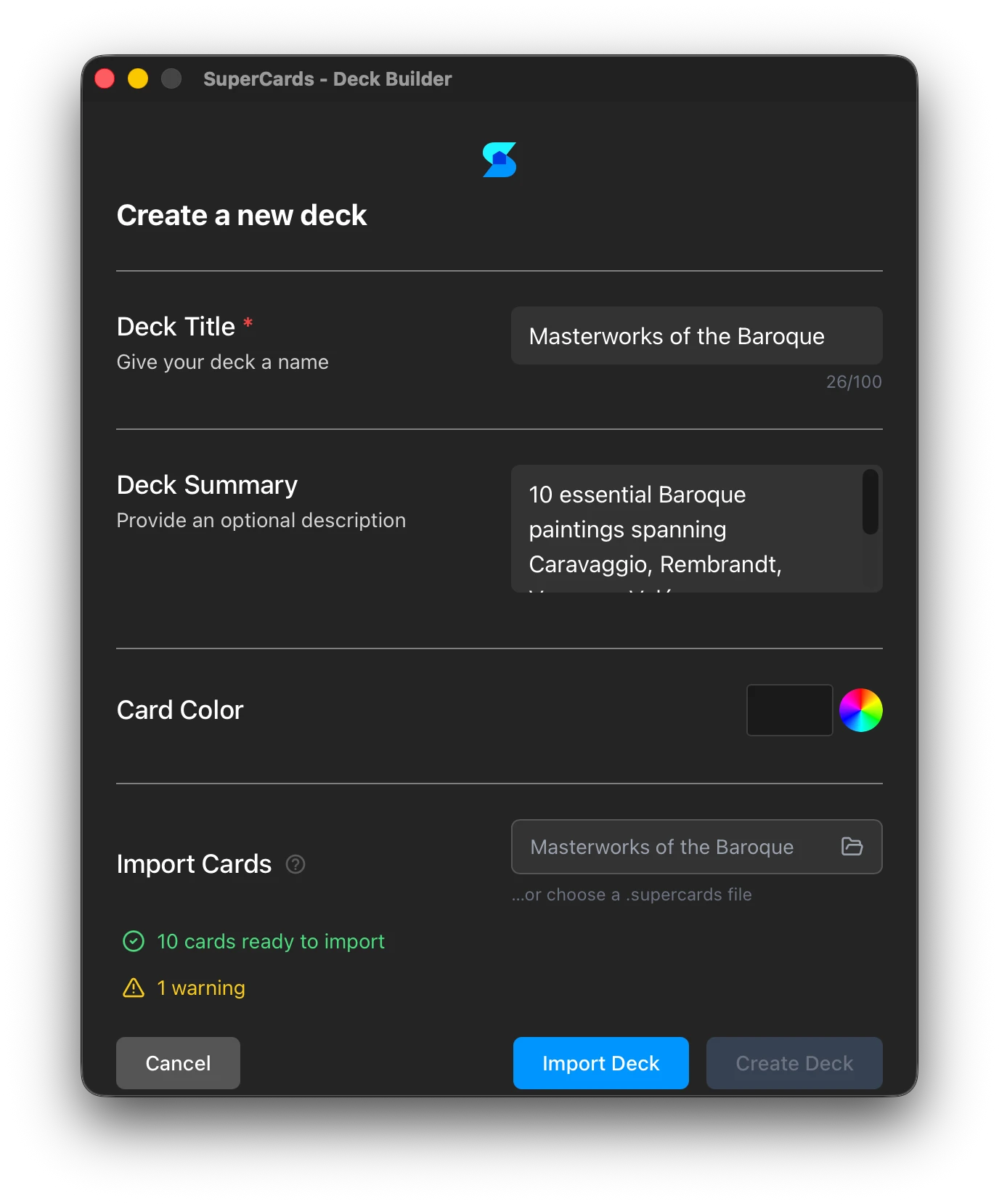Close the Deck Builder window
The image size is (999, 1204).
[x=105, y=78]
